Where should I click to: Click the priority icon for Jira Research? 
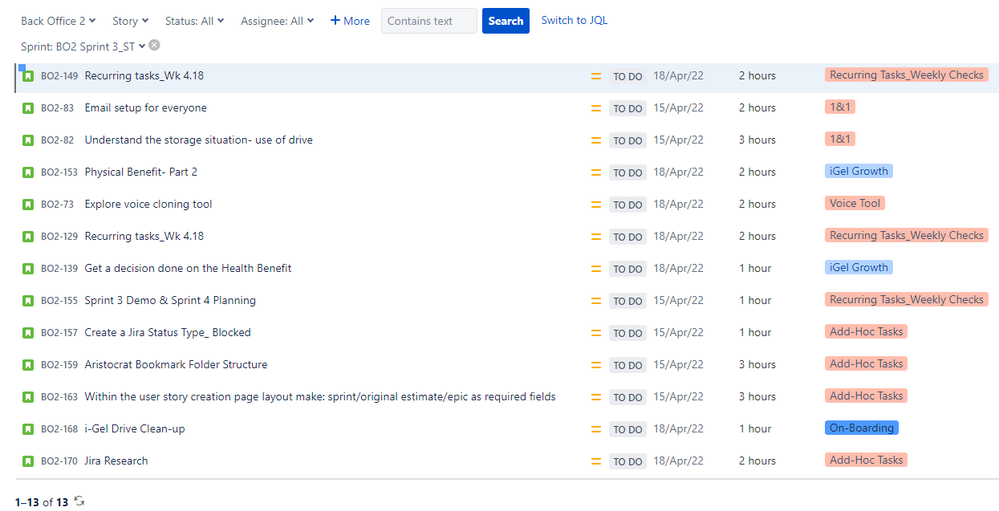(x=596, y=461)
